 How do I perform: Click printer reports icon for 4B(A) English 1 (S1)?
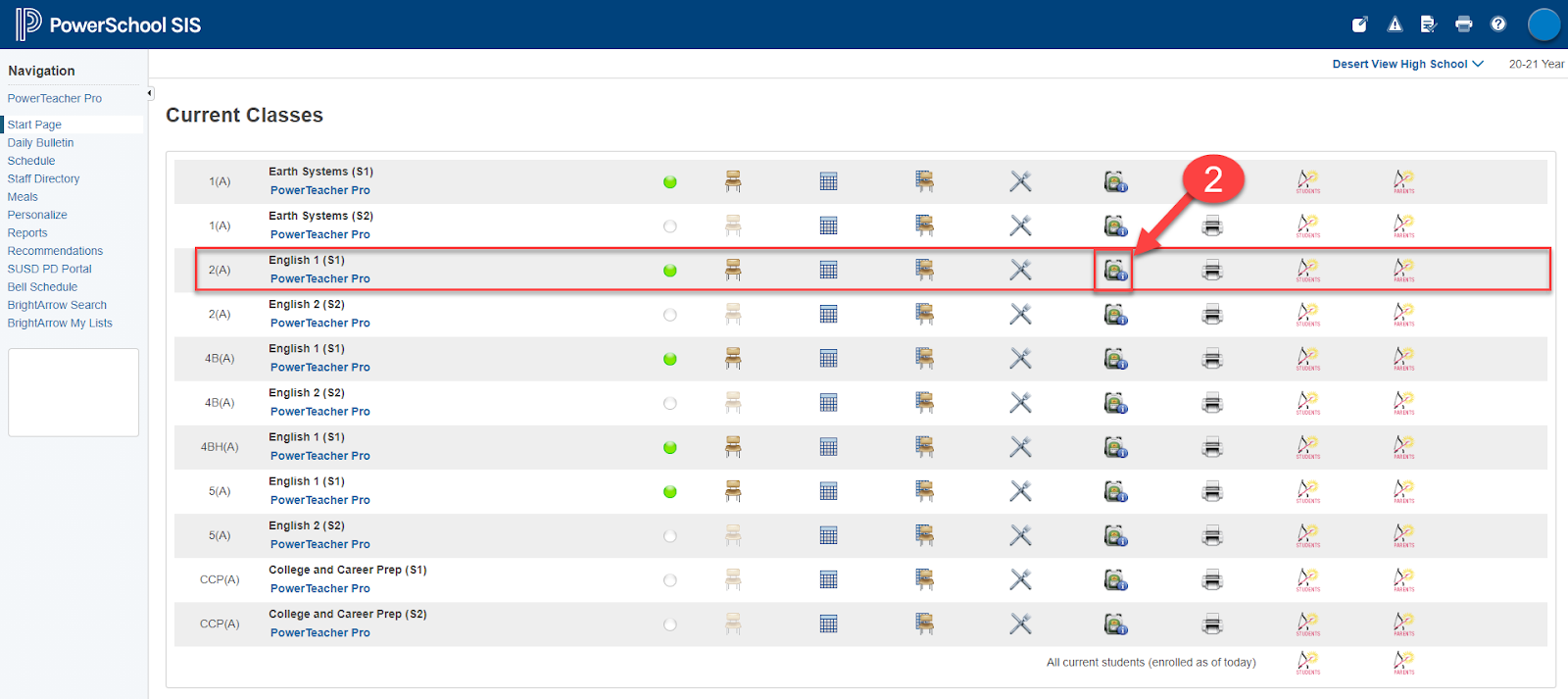1212,359
